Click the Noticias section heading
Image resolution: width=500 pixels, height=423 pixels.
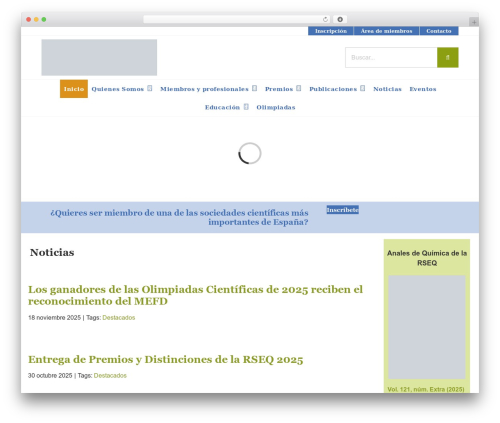coord(52,252)
